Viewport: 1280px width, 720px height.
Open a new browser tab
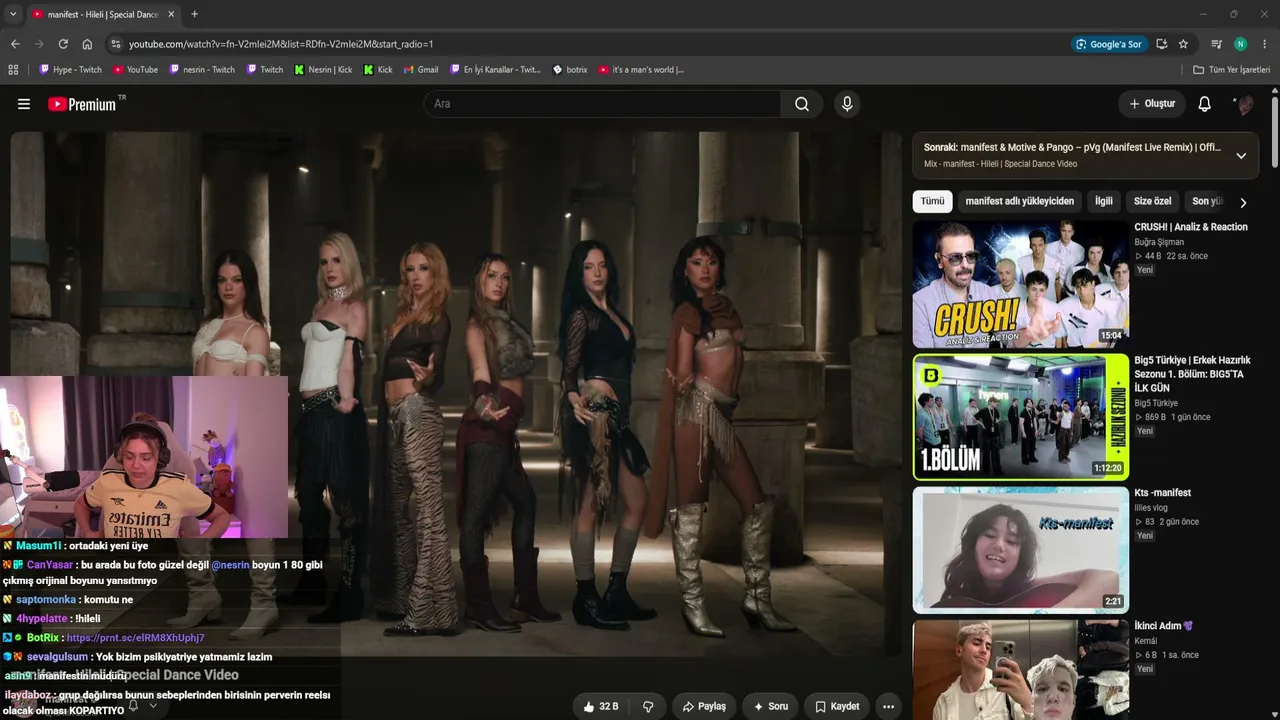point(194,14)
